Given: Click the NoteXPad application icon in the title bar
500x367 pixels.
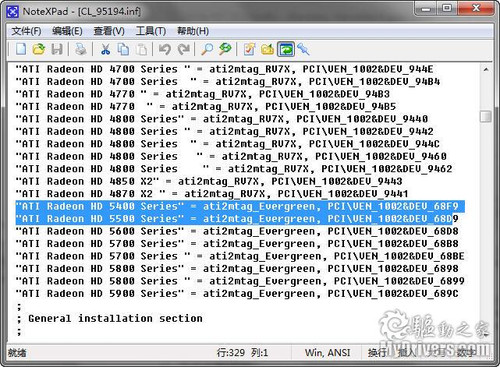Looking at the screenshot, I should coord(12,12).
